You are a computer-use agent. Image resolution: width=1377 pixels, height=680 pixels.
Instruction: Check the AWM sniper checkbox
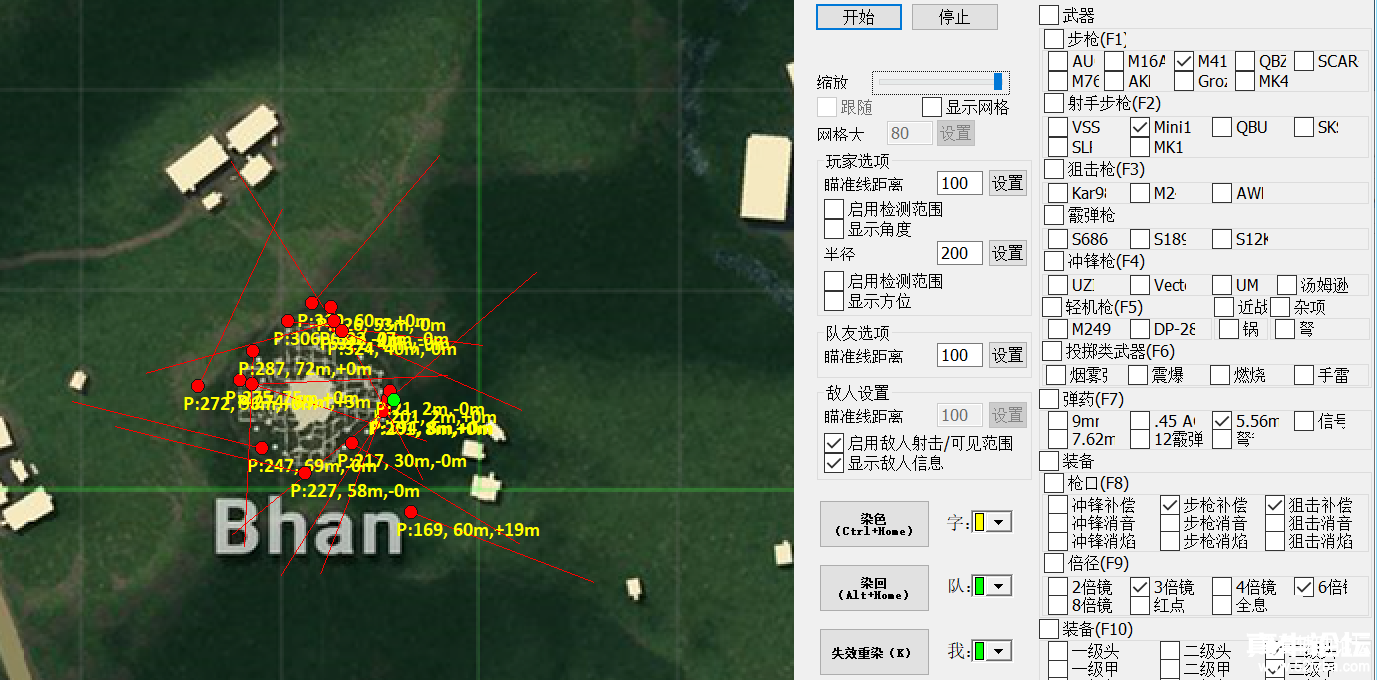pyautogui.click(x=1222, y=193)
